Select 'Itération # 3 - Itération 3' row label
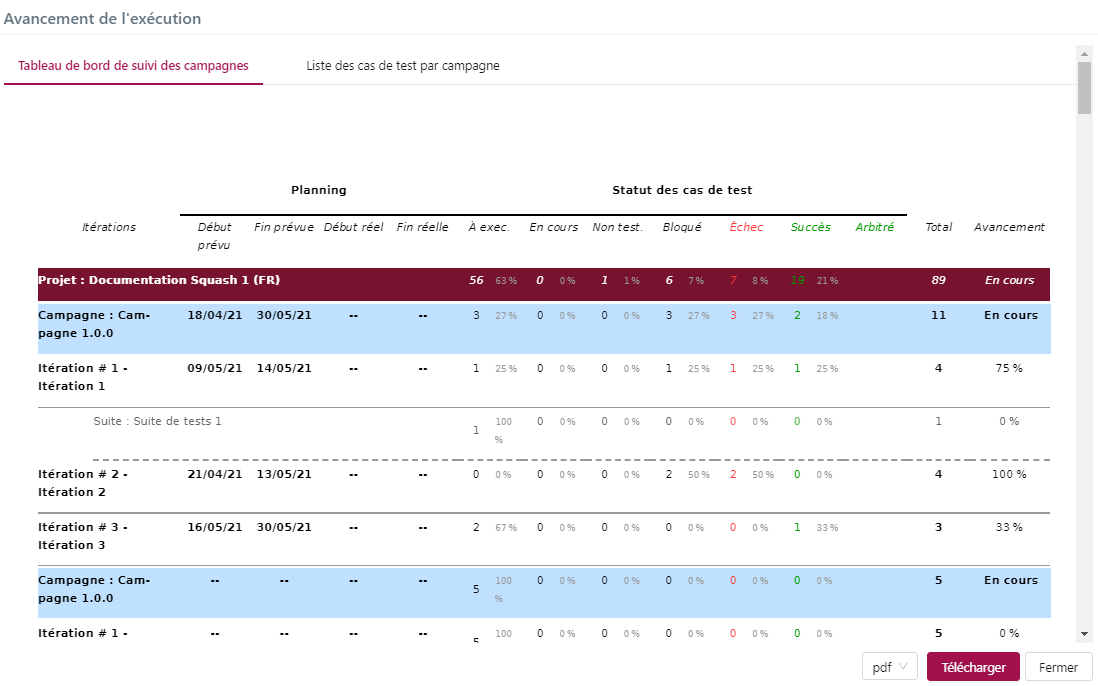The image size is (1098, 686). (x=83, y=536)
